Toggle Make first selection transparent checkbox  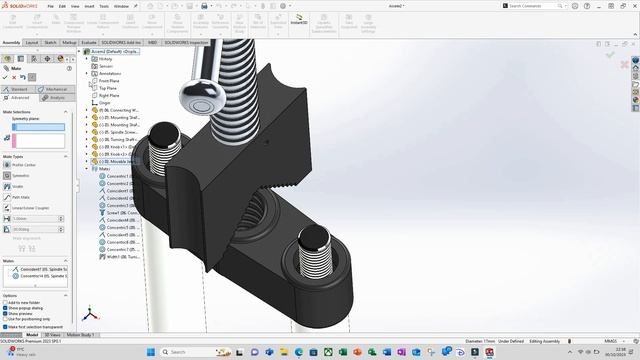(5, 327)
